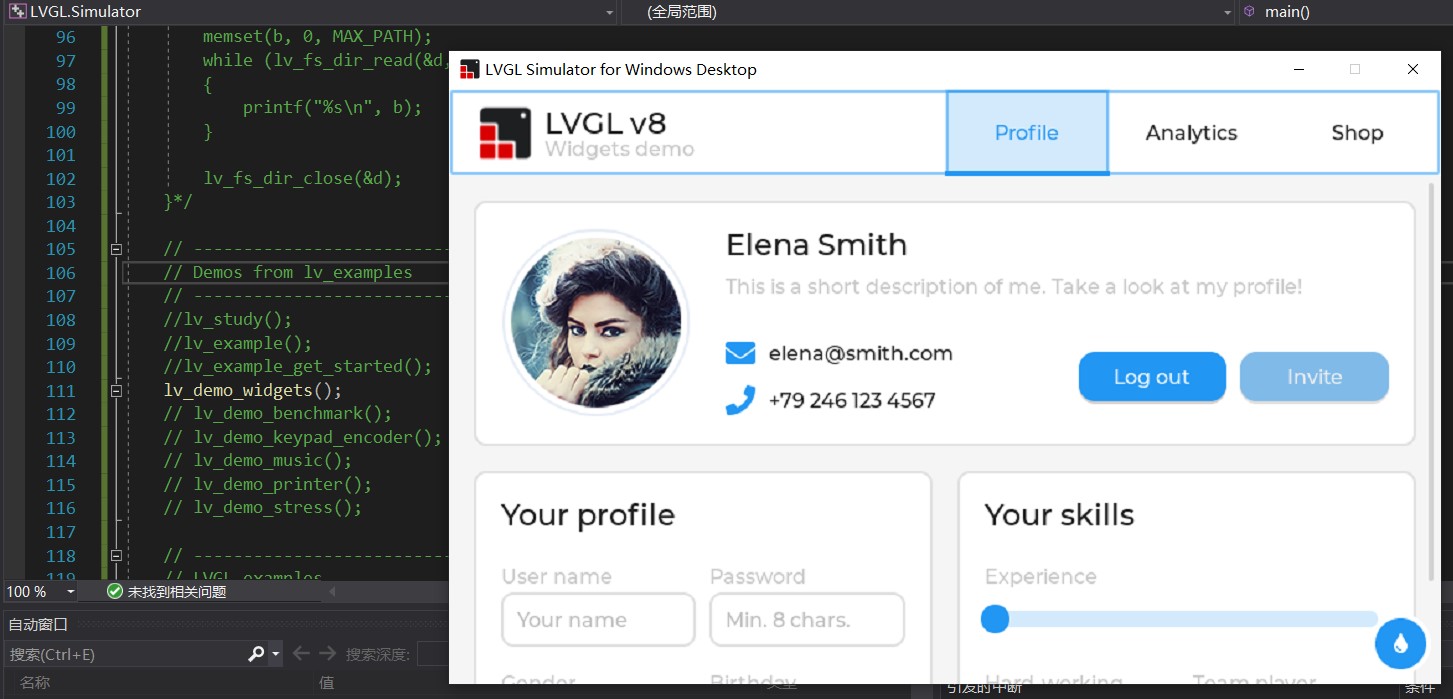Click the LVGL Simulator window title icon
Screen dimensions: 1453x699
(x=469, y=69)
